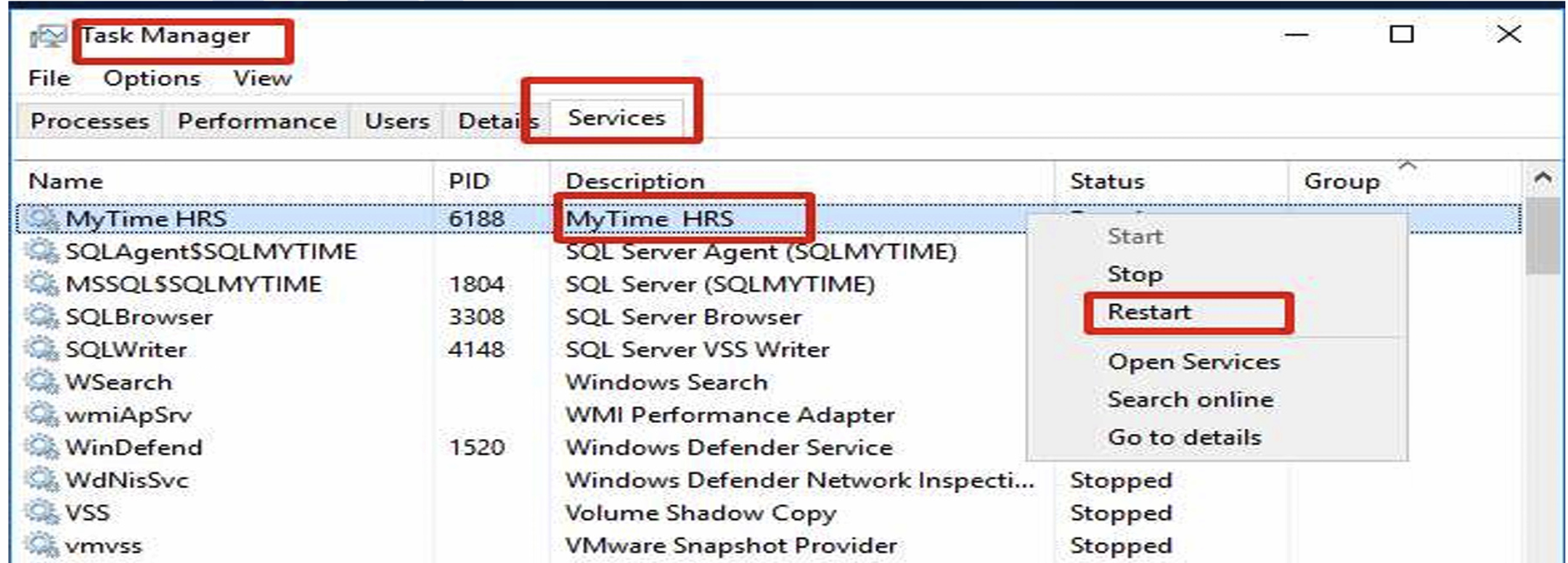The width and height of the screenshot is (1568, 563).
Task: Click the scrollbar up arrow
Action: (x=1543, y=178)
